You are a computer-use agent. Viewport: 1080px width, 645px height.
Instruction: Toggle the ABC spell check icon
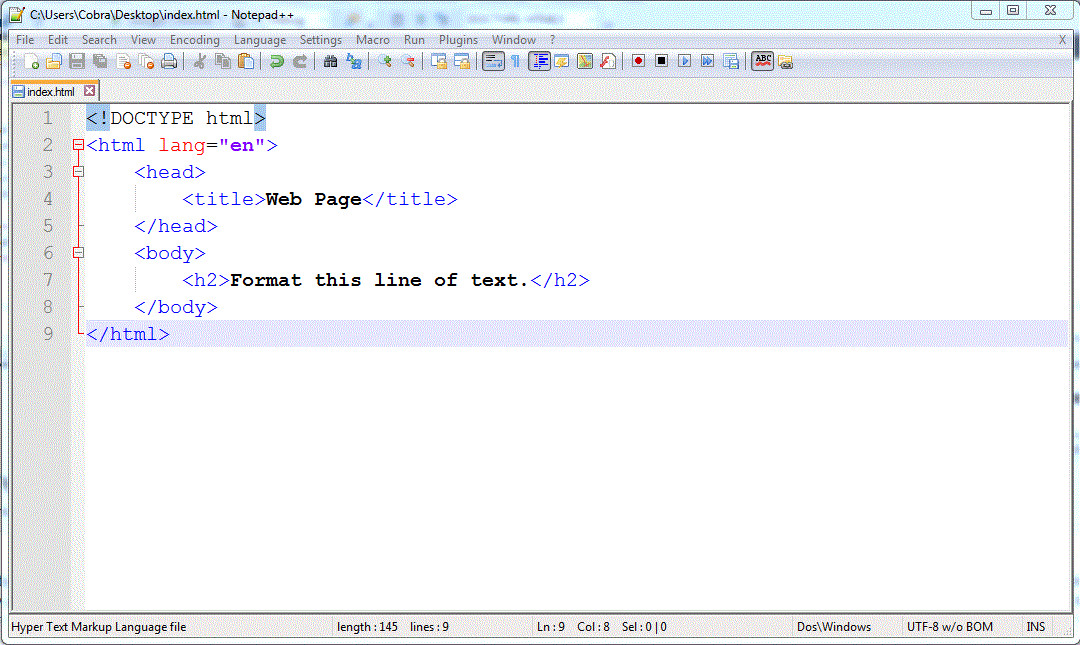[762, 61]
